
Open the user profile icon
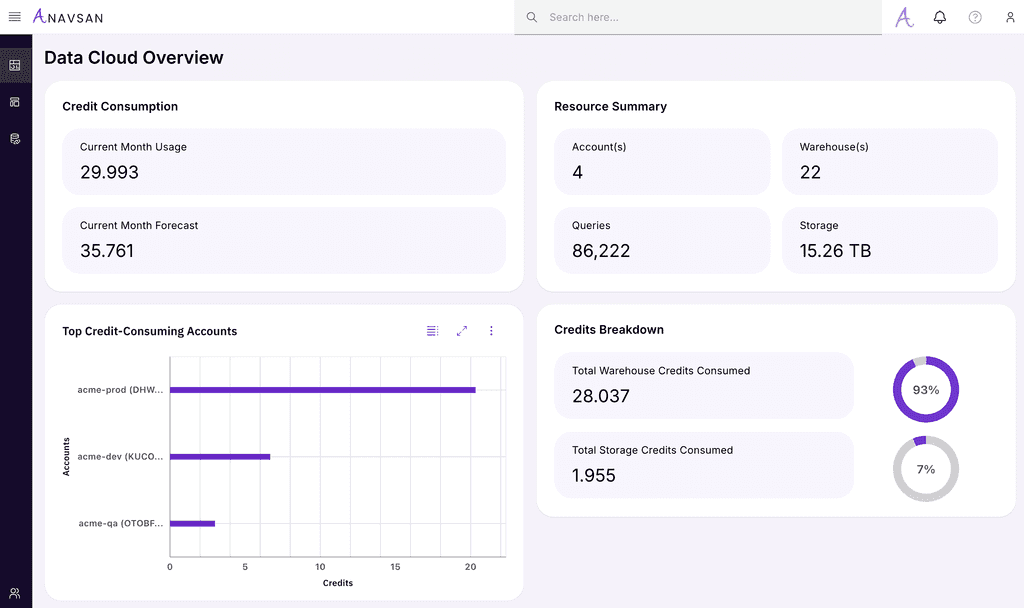pos(1010,17)
